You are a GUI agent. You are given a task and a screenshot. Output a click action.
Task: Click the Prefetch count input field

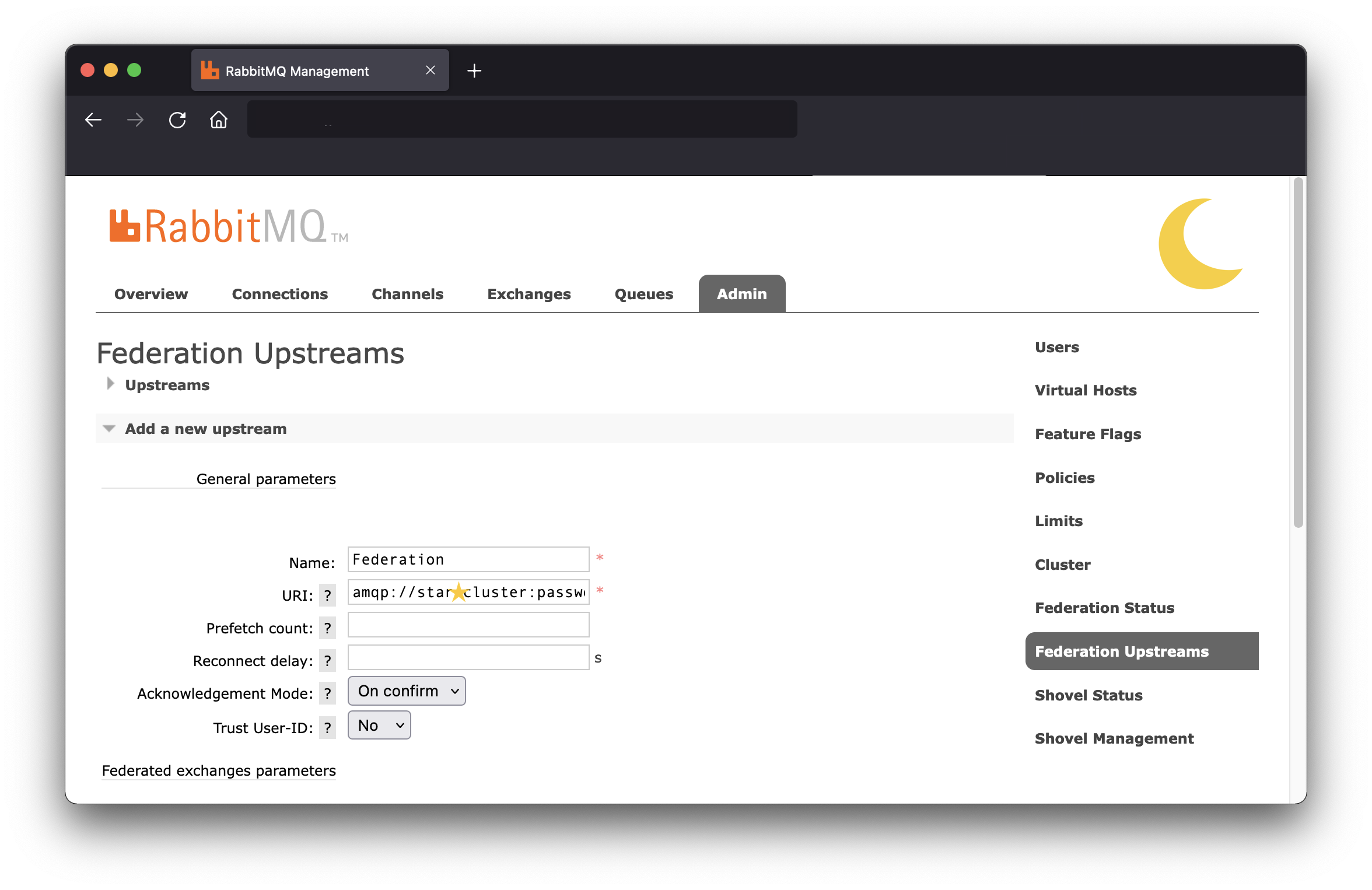(468, 625)
